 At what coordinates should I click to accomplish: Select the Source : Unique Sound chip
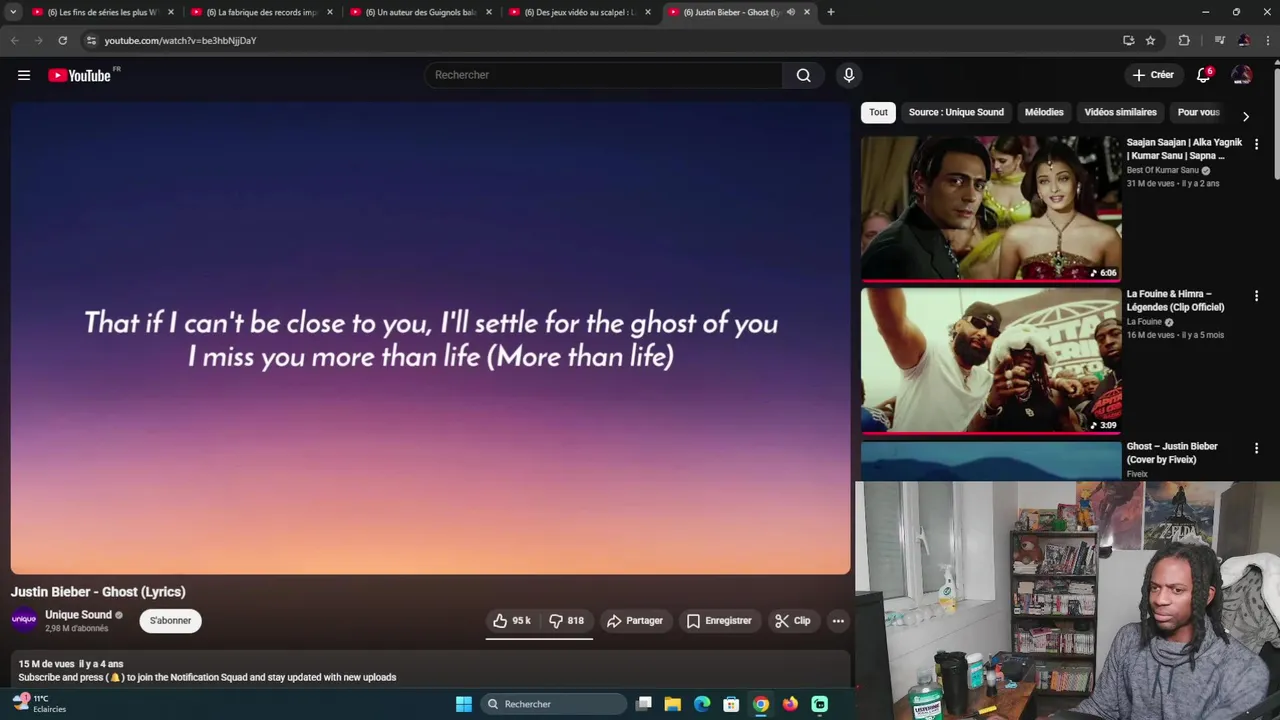point(956,112)
